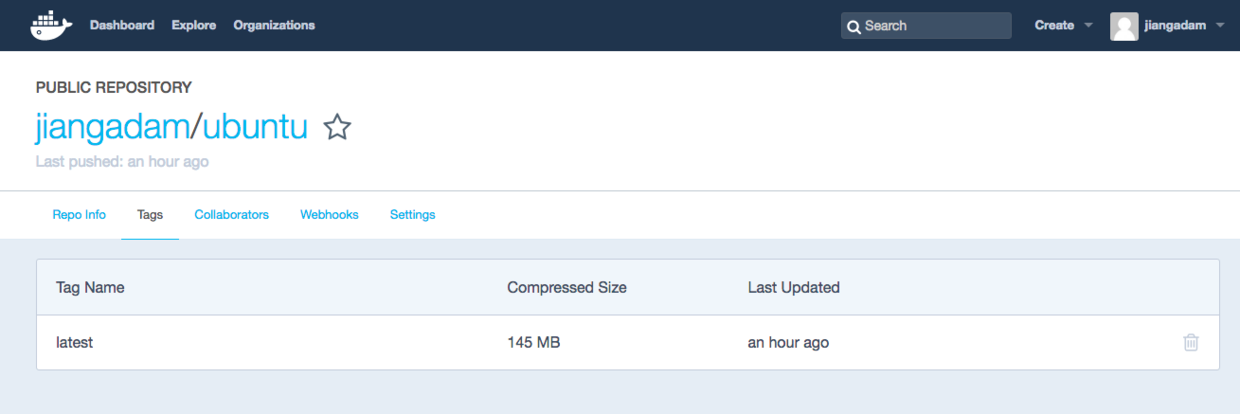Click the Create menu button
Viewport: 1240px width, 414px height.
(1054, 26)
